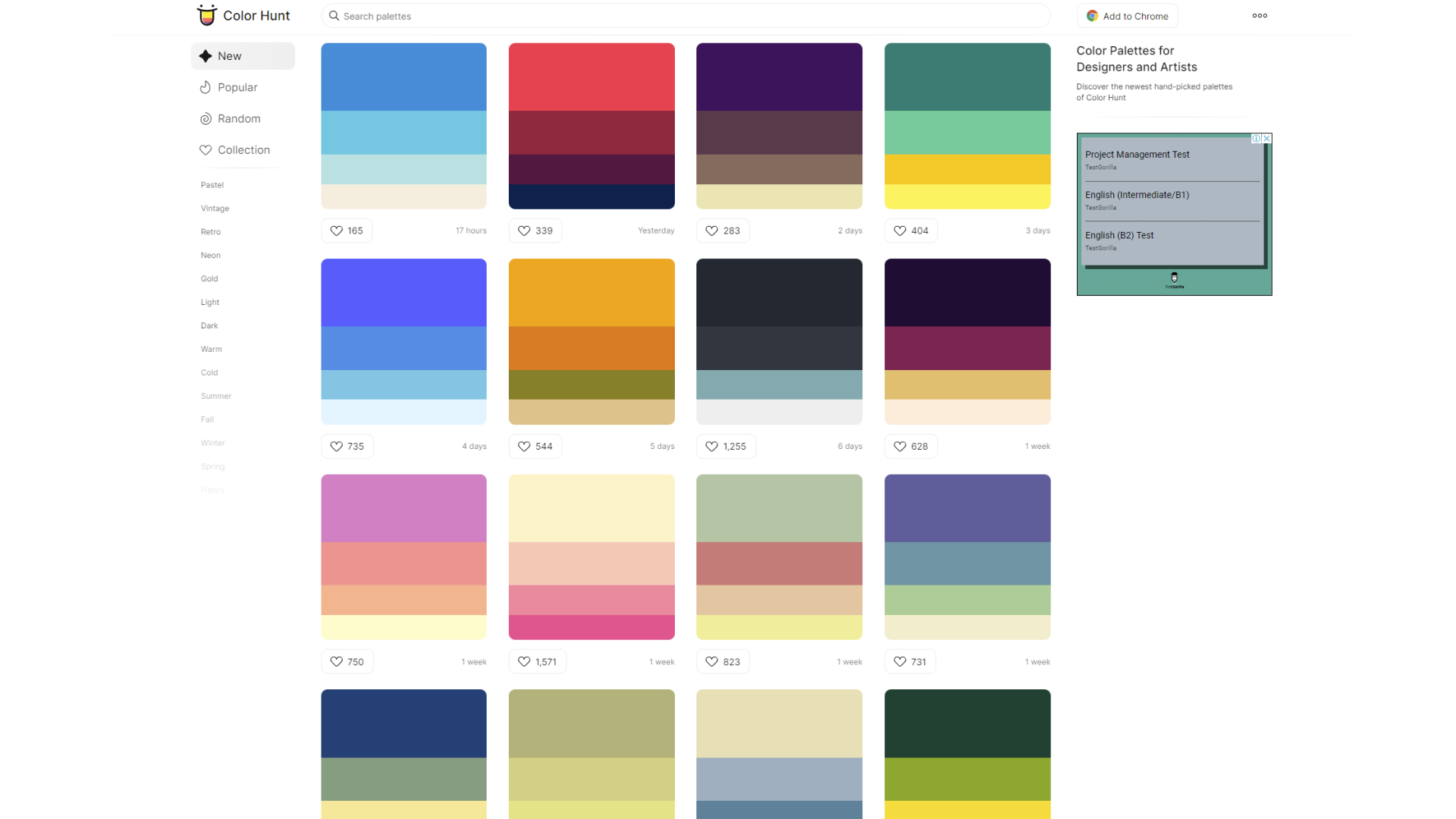The width and height of the screenshot is (1456, 819).
Task: Click the Random spiral icon
Action: [x=206, y=119]
